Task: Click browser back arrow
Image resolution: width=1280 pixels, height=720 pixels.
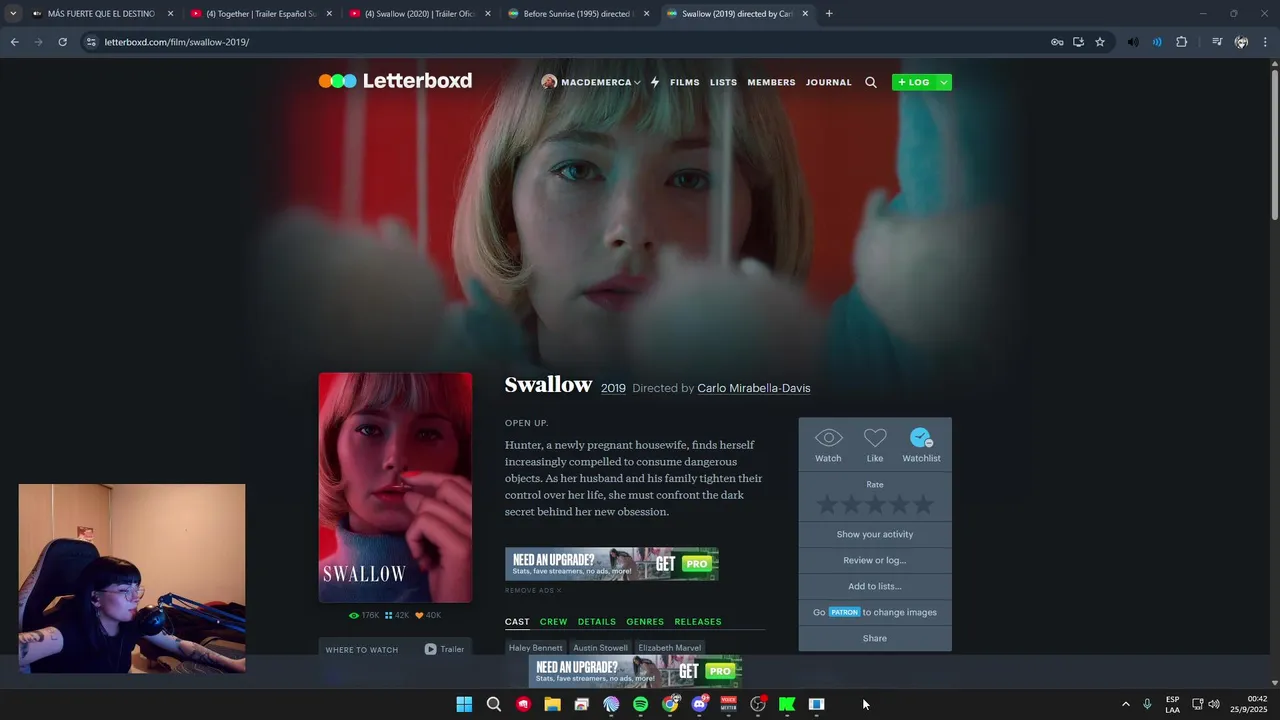Action: click(14, 42)
